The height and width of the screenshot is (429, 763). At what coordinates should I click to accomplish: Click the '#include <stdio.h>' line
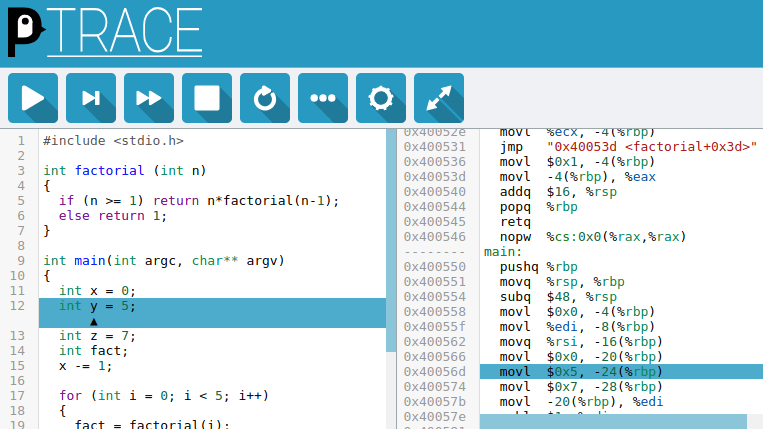(113, 141)
